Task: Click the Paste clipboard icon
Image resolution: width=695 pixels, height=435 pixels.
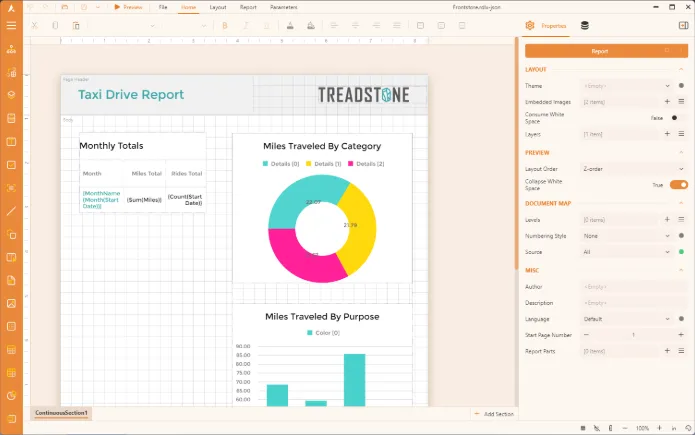Action: coord(76,26)
